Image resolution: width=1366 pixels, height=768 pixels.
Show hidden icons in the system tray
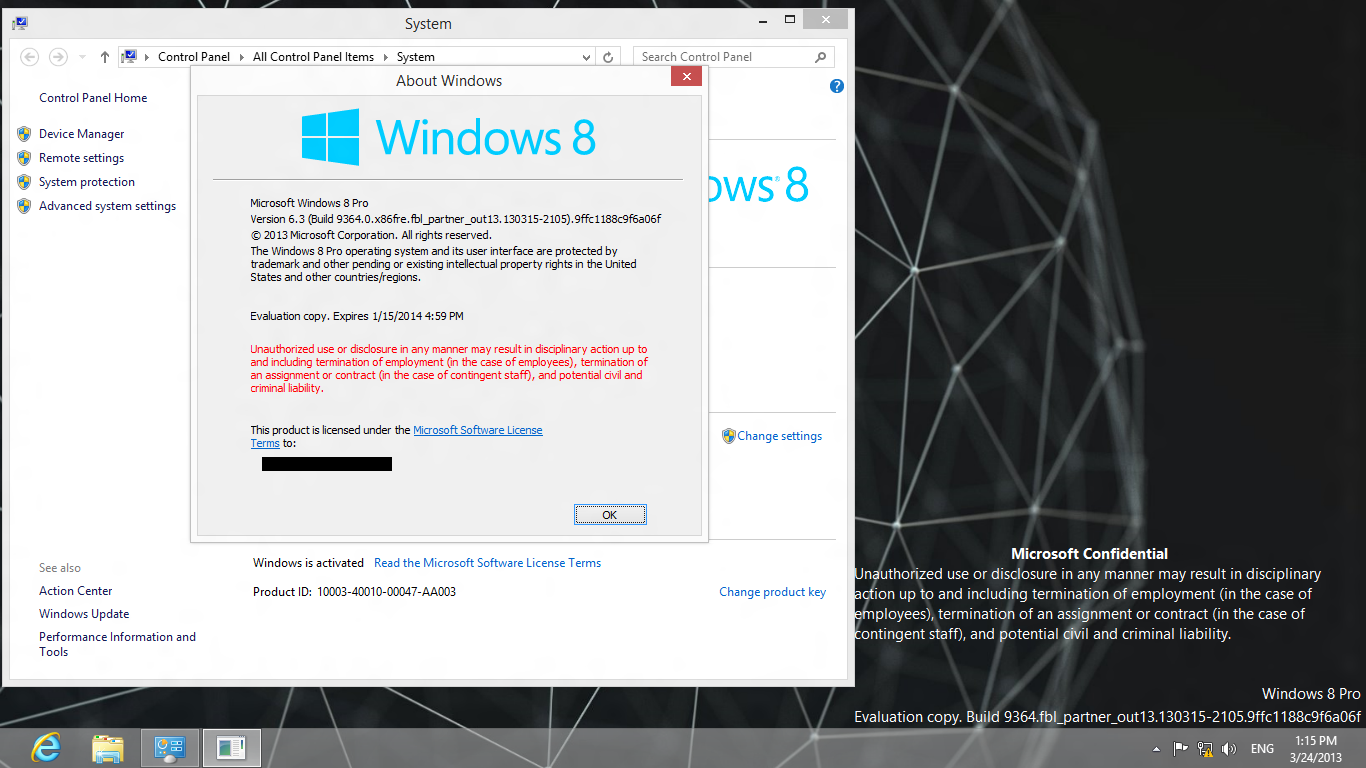(1157, 749)
